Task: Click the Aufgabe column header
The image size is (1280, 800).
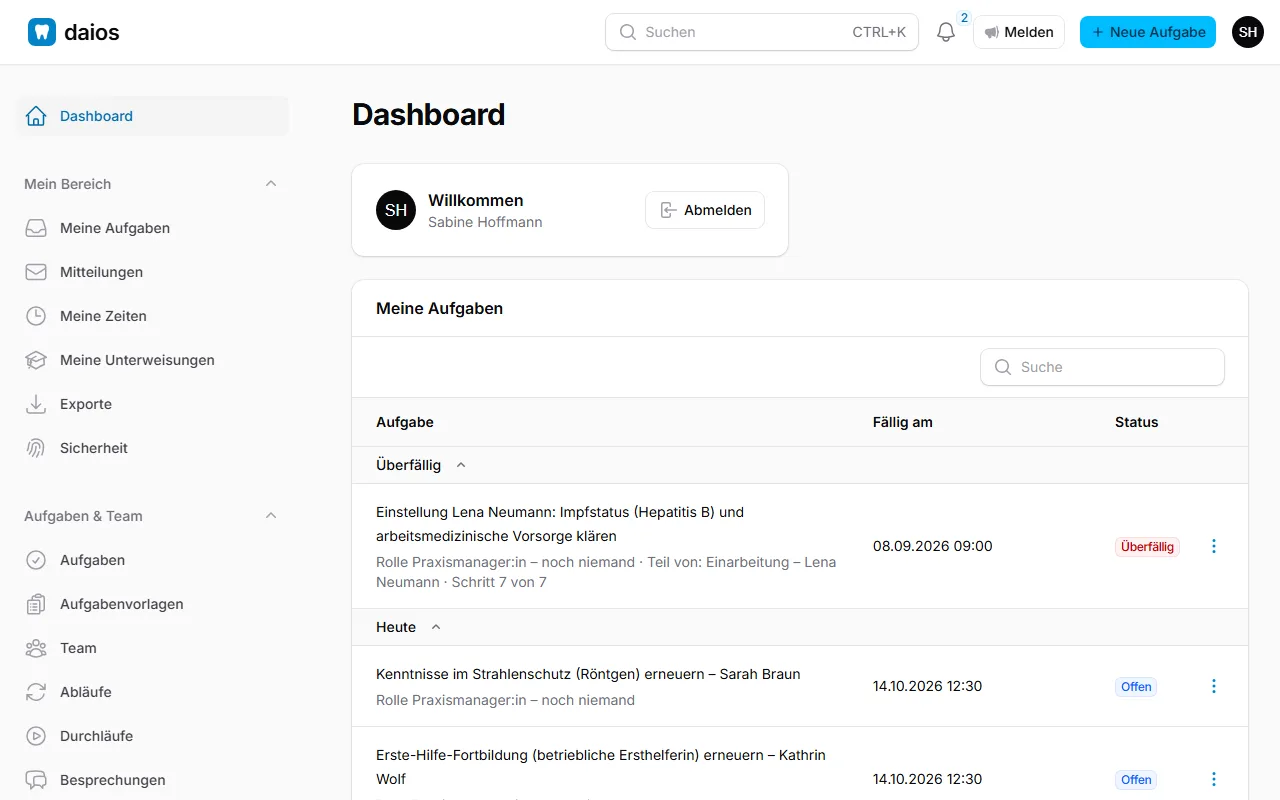Action: click(x=405, y=422)
